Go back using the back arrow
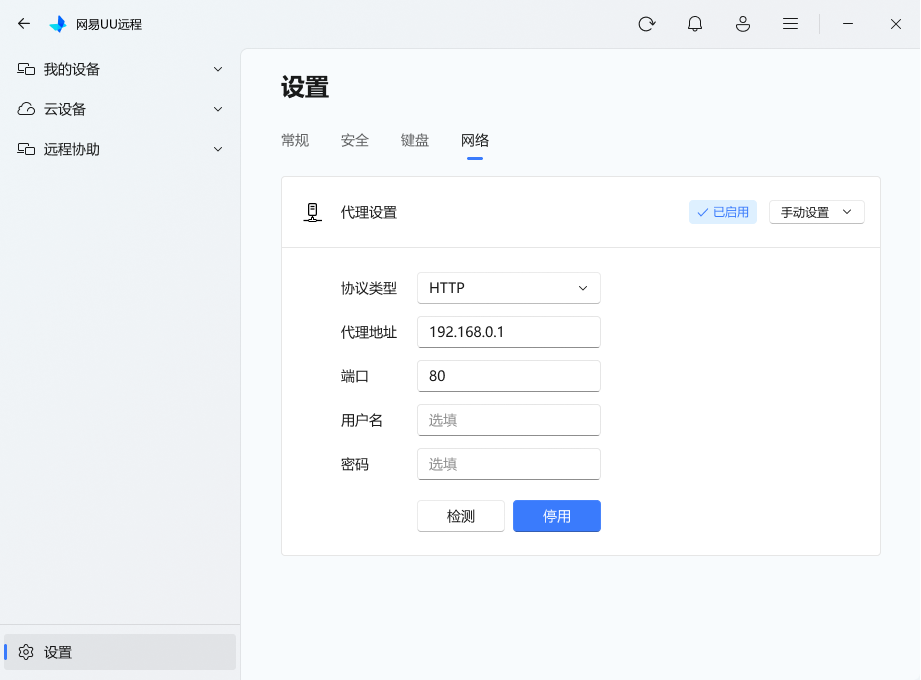 (x=23, y=23)
